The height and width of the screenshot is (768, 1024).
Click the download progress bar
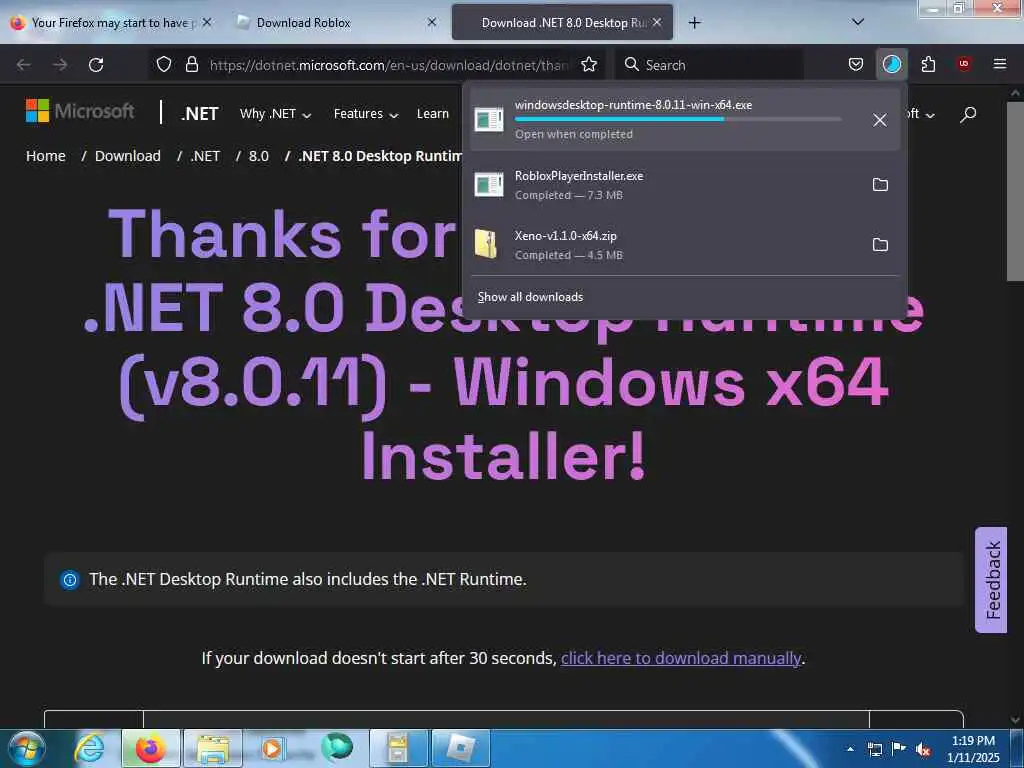pos(677,120)
